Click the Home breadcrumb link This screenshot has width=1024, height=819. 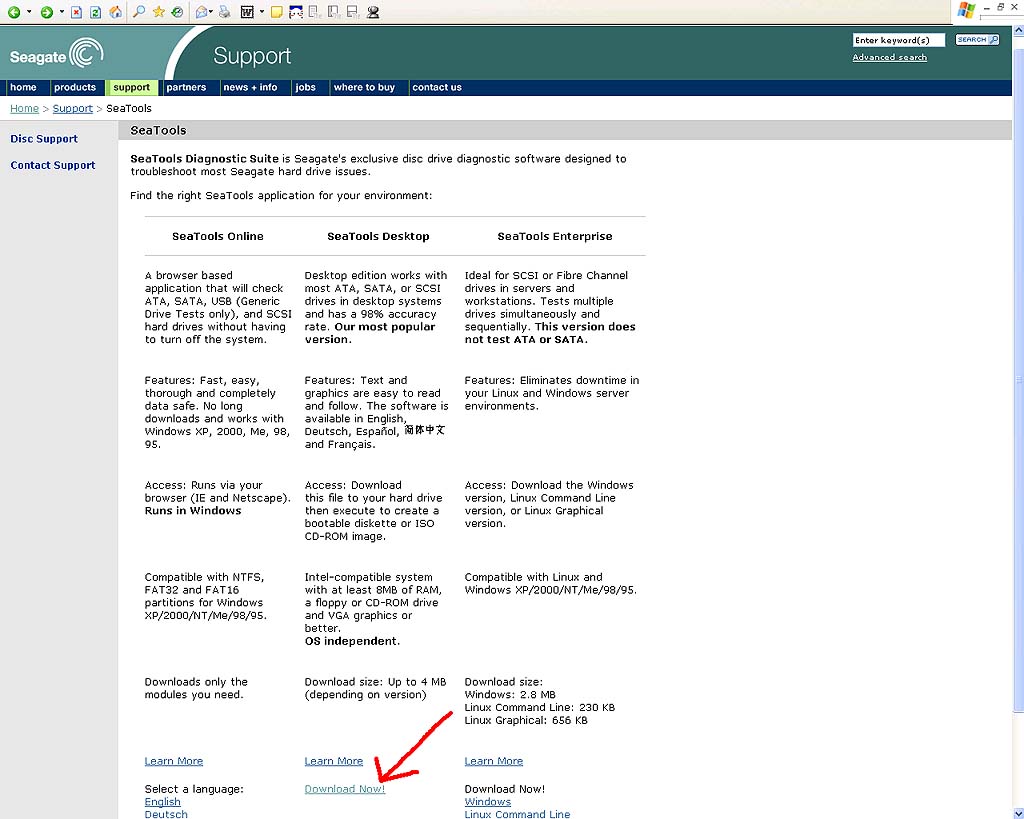coord(24,108)
